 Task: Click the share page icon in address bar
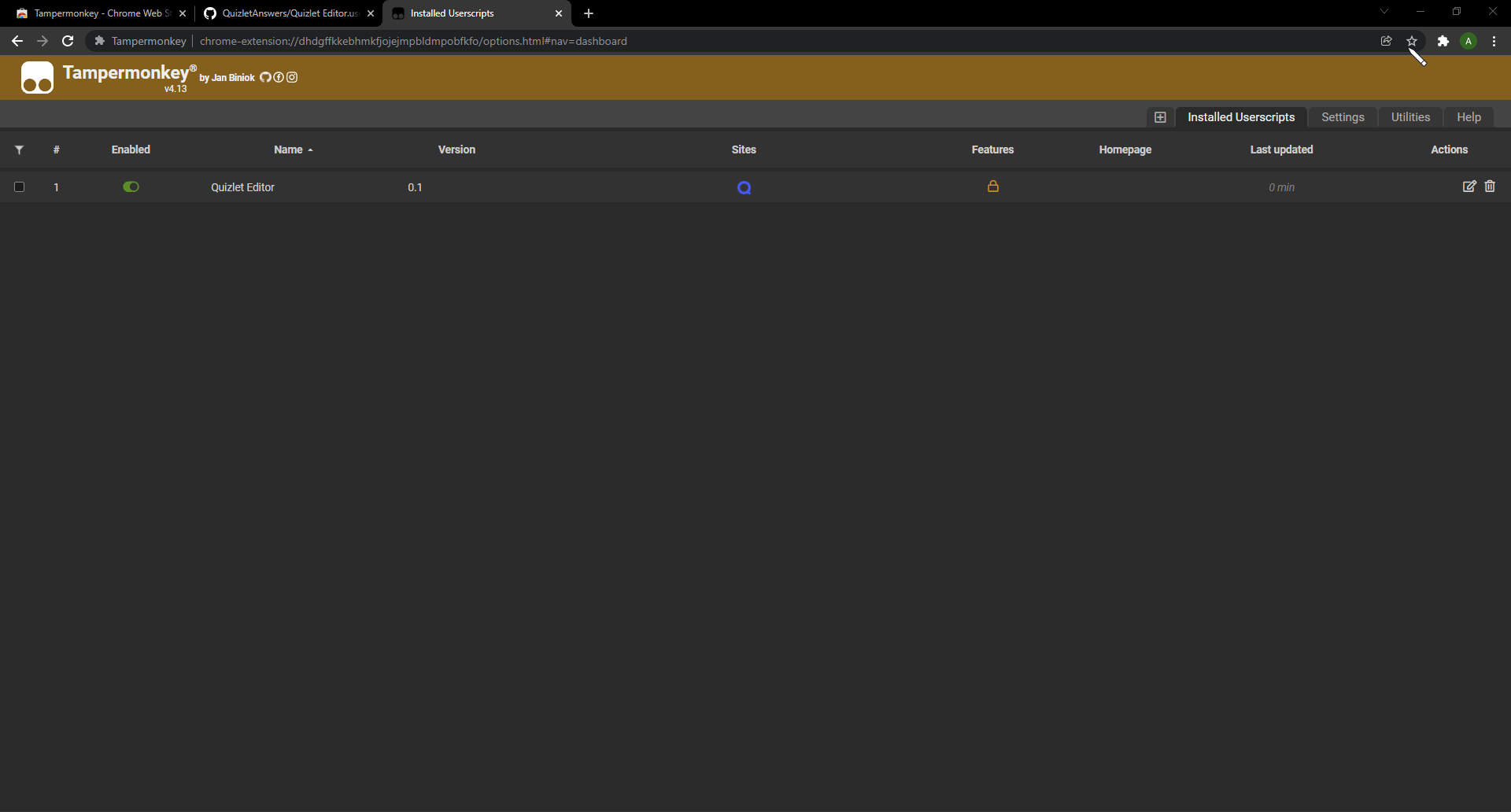tap(1387, 41)
